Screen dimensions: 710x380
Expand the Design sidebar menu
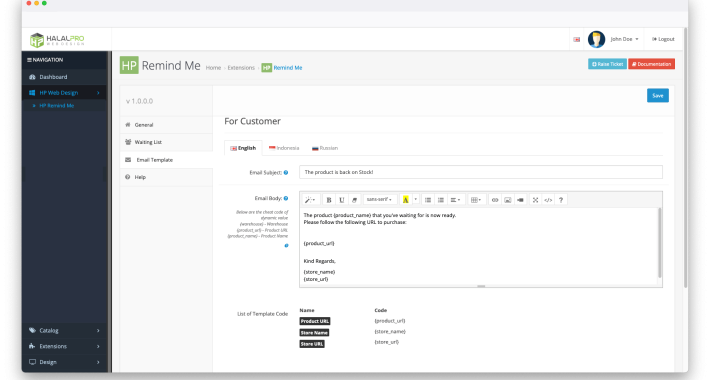pos(64,362)
